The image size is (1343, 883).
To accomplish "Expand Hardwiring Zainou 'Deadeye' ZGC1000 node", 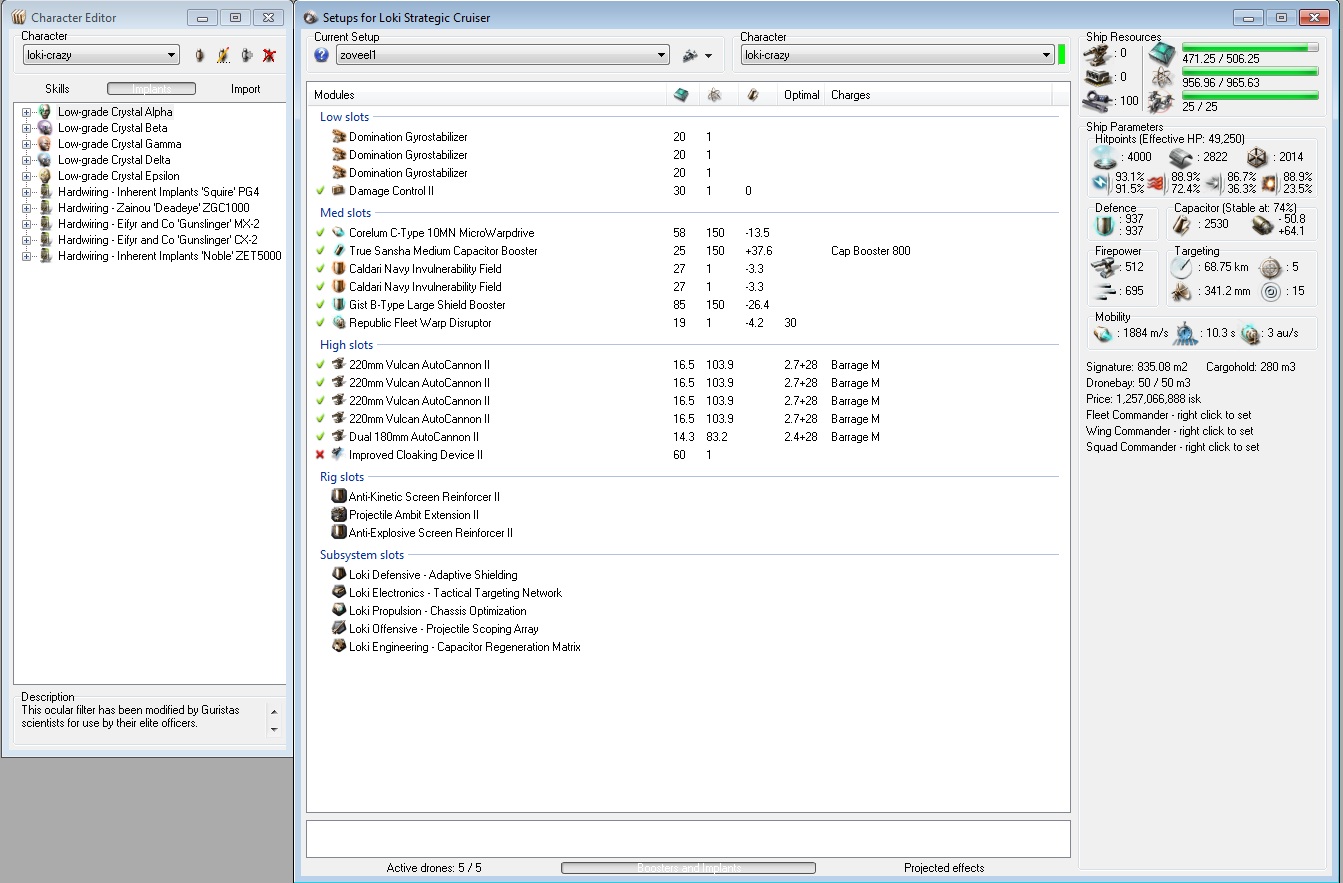I will click(x=27, y=208).
